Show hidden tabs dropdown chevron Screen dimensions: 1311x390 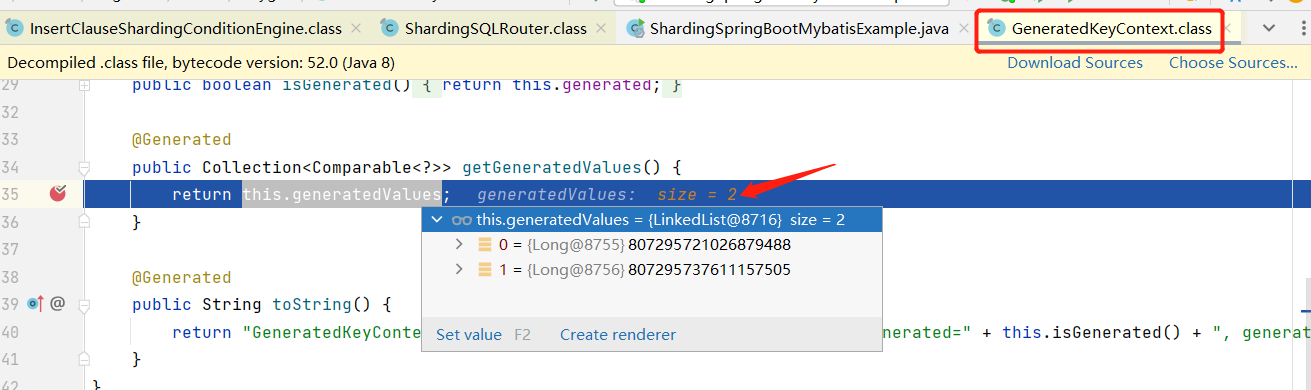tap(1269, 28)
